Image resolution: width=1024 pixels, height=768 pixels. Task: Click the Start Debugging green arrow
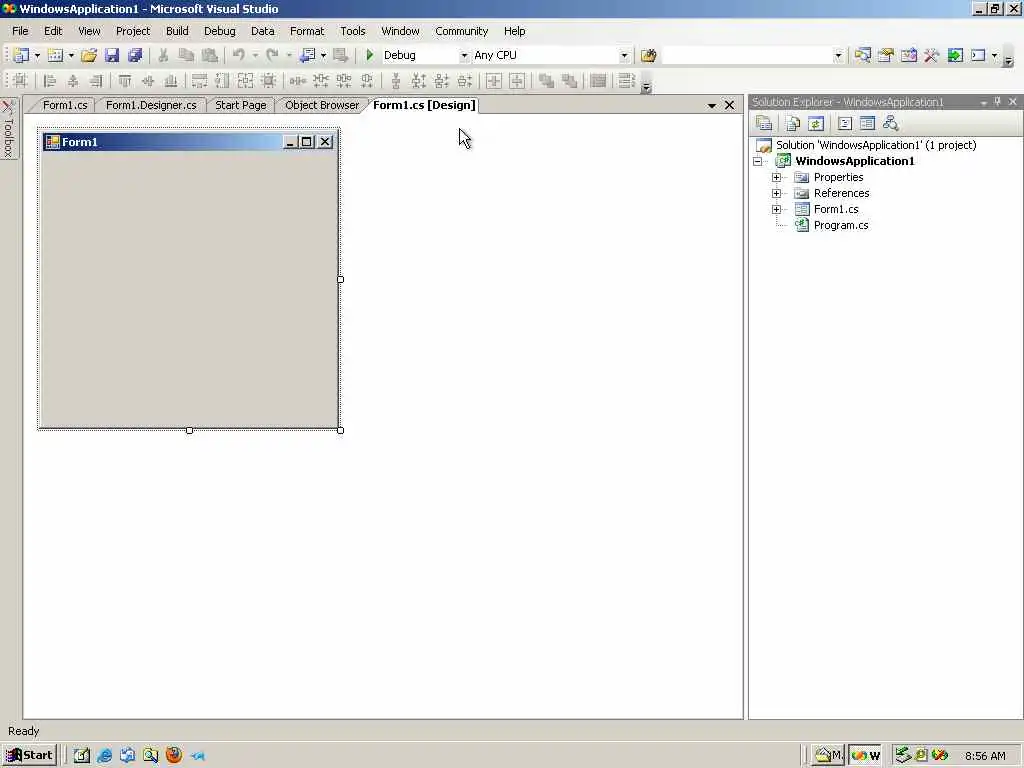click(370, 56)
